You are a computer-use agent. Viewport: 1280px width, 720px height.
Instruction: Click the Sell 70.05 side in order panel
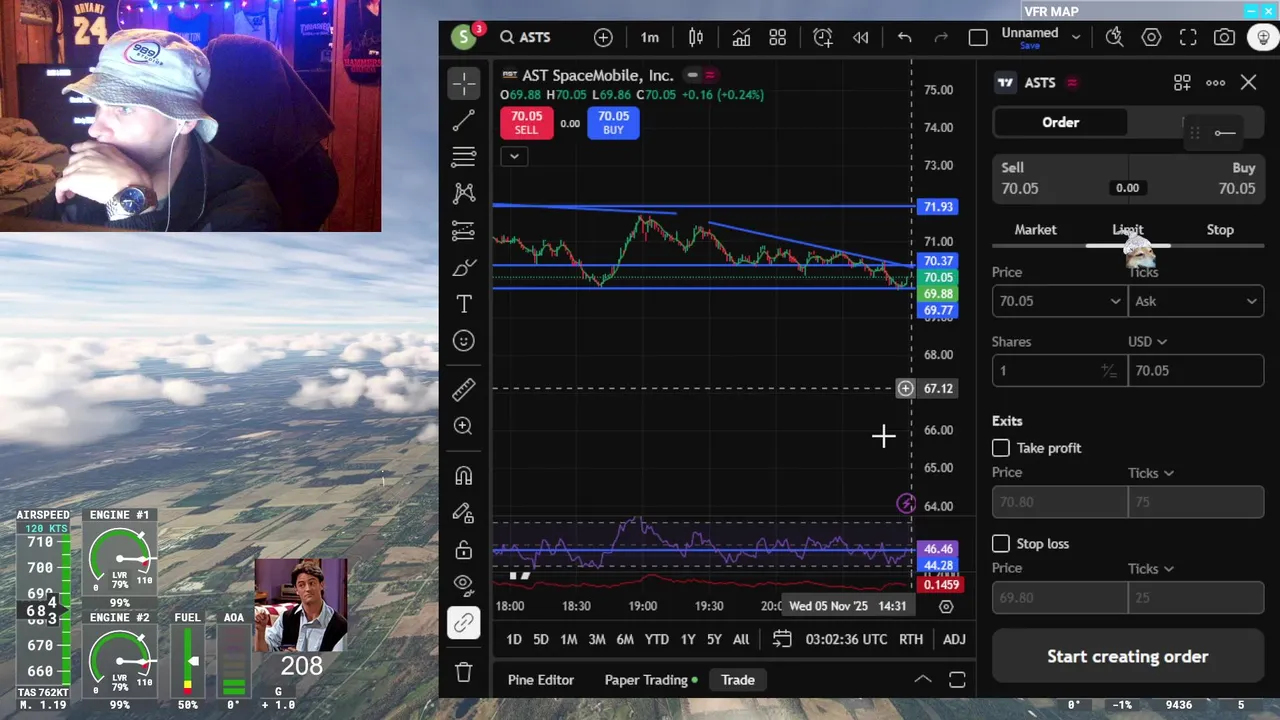coord(1060,178)
